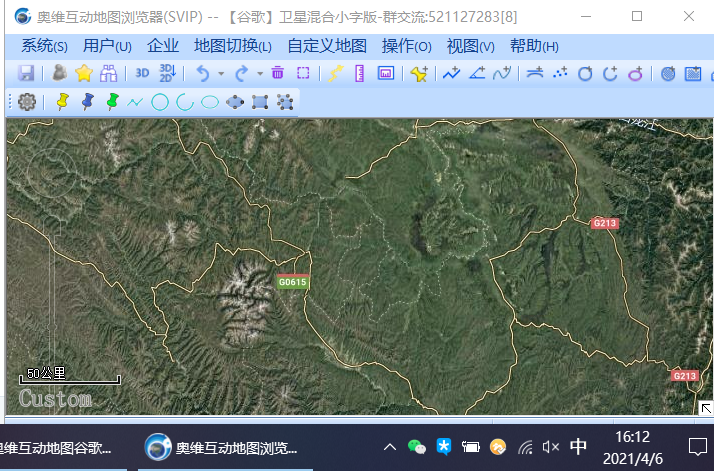Click the add dotted points icon
Image resolution: width=714 pixels, height=471 pixels.
(x=560, y=73)
